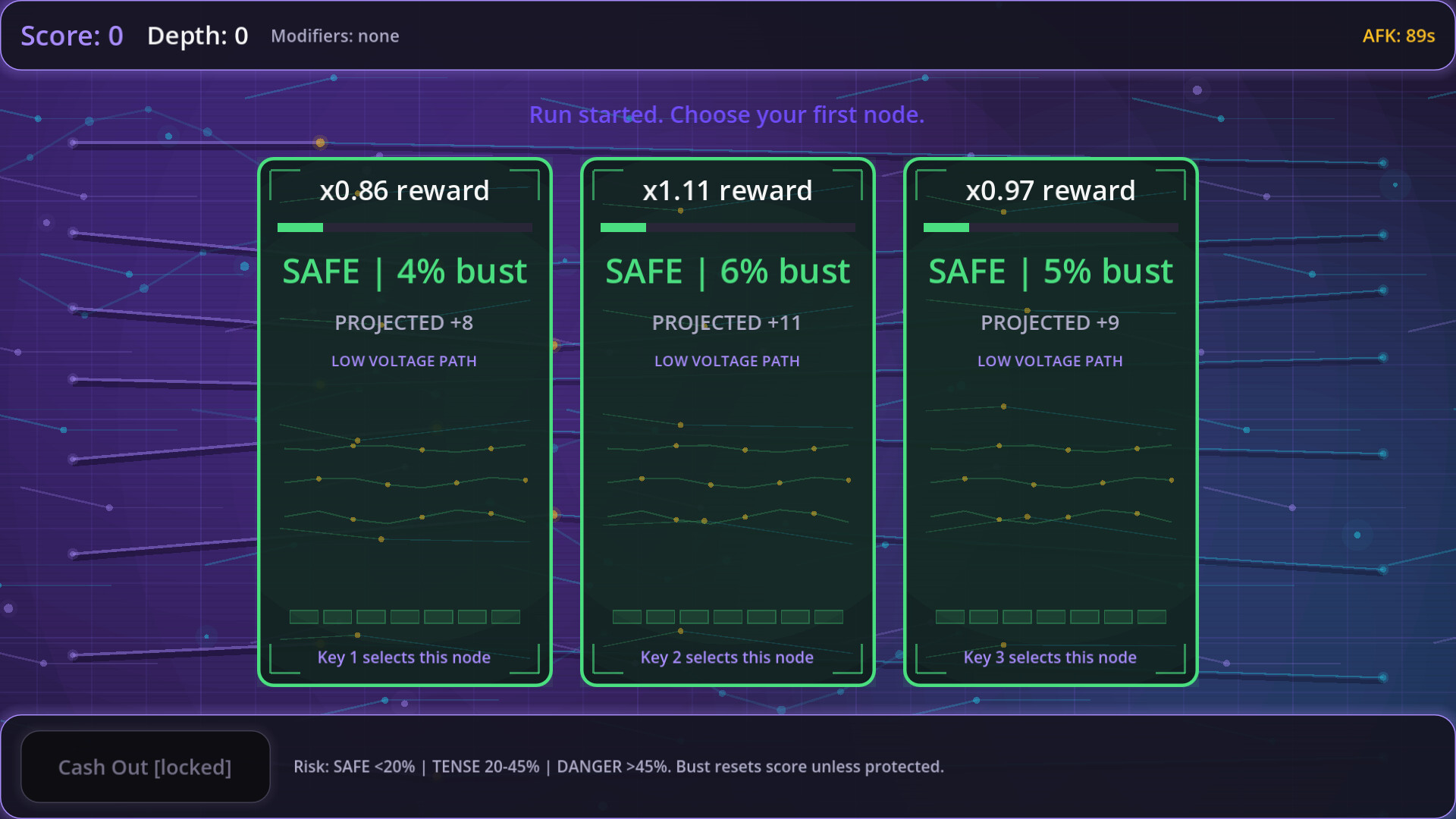The image size is (1456, 819).
Task: Select the x0.86 reward node card
Action: coord(404,422)
